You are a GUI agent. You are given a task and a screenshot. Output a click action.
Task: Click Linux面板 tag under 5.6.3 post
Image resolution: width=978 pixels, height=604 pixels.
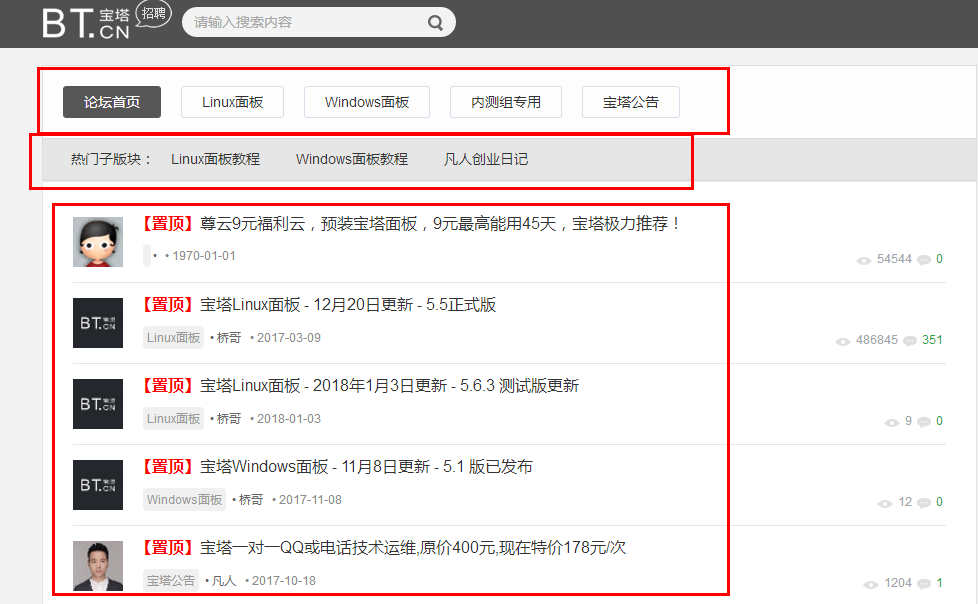pyautogui.click(x=173, y=419)
